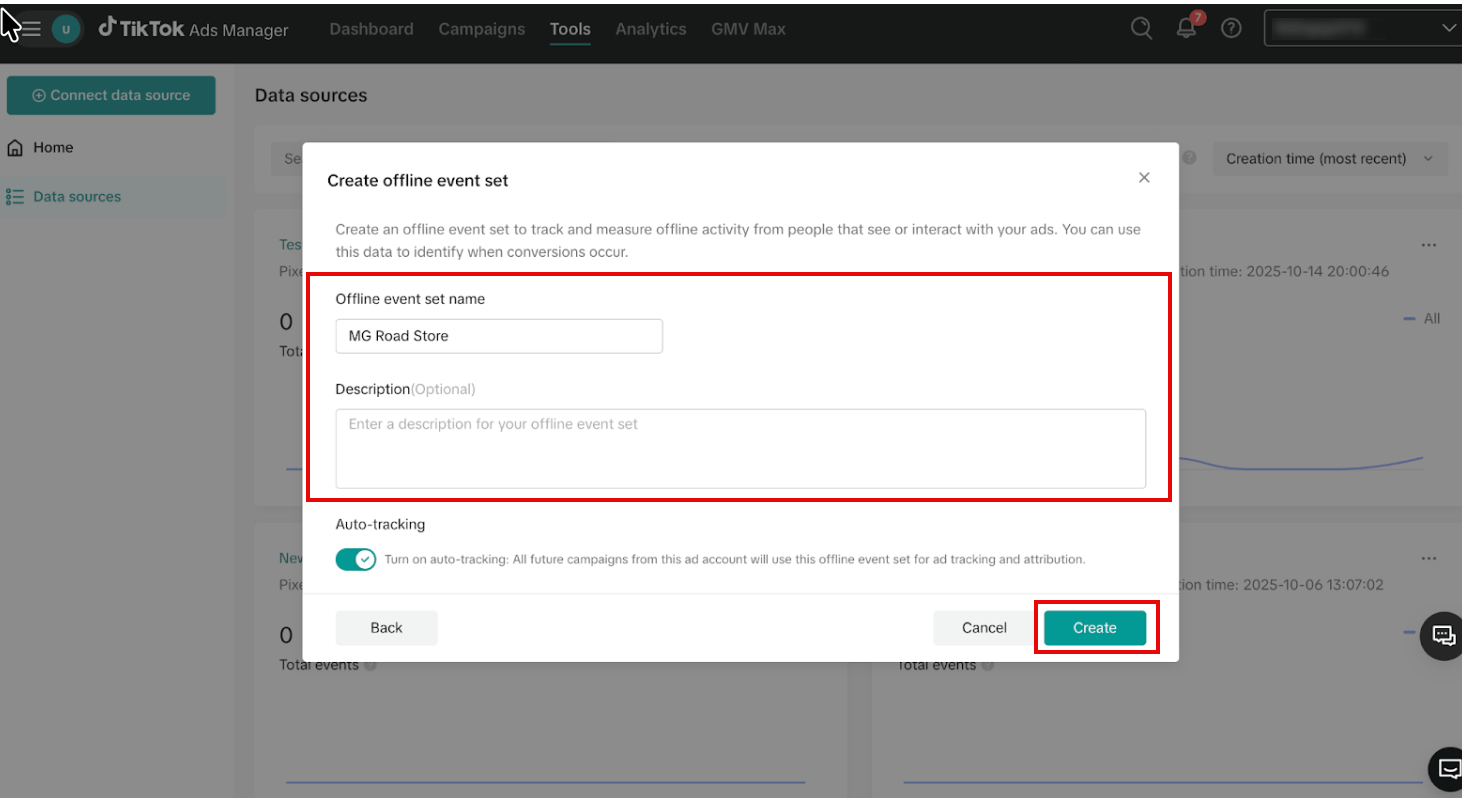Open the search magnifier icon
The width and height of the screenshot is (1462, 798).
(1141, 28)
